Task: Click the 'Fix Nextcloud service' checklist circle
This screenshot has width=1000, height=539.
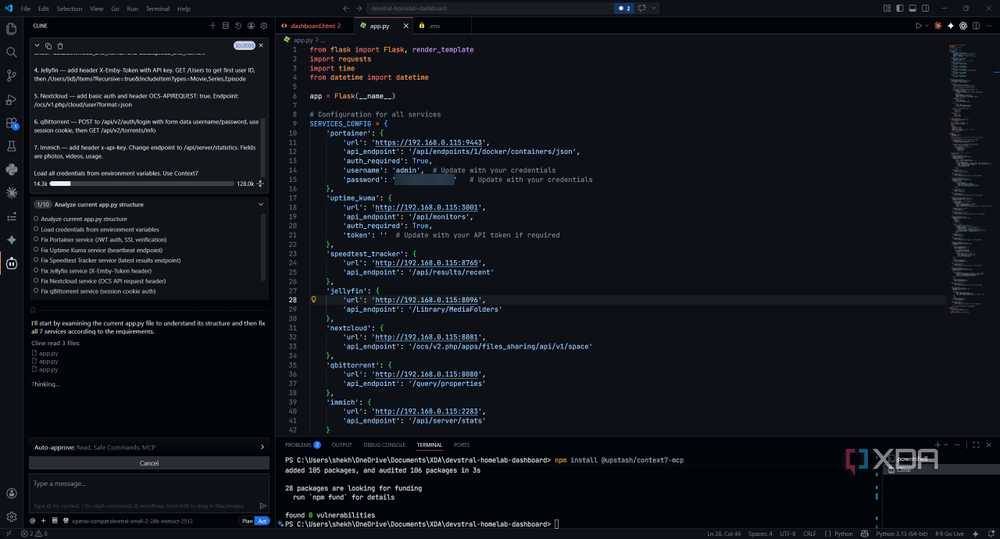Action: (36, 281)
